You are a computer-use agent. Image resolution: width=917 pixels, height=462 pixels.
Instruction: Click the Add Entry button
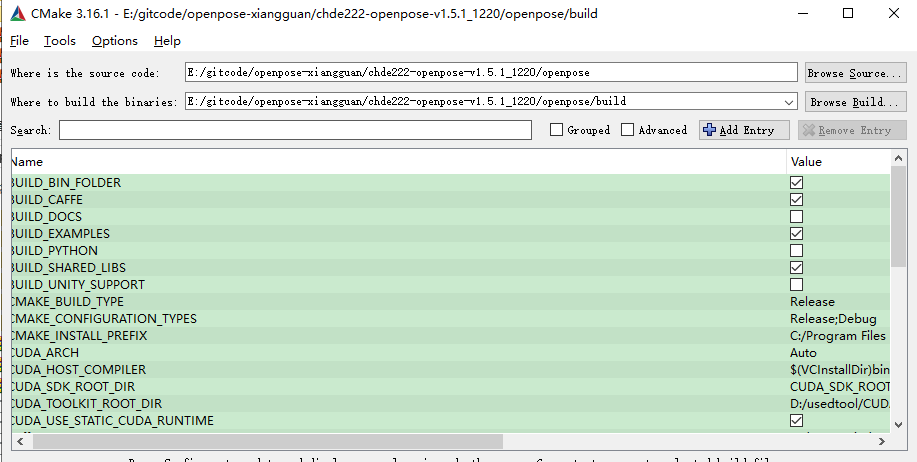(x=744, y=130)
